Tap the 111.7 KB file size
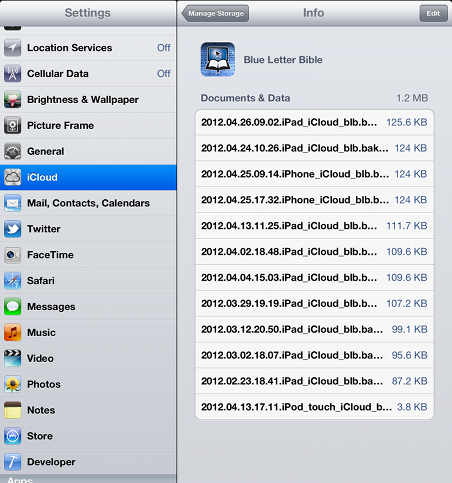This screenshot has width=452, height=483. click(x=407, y=226)
